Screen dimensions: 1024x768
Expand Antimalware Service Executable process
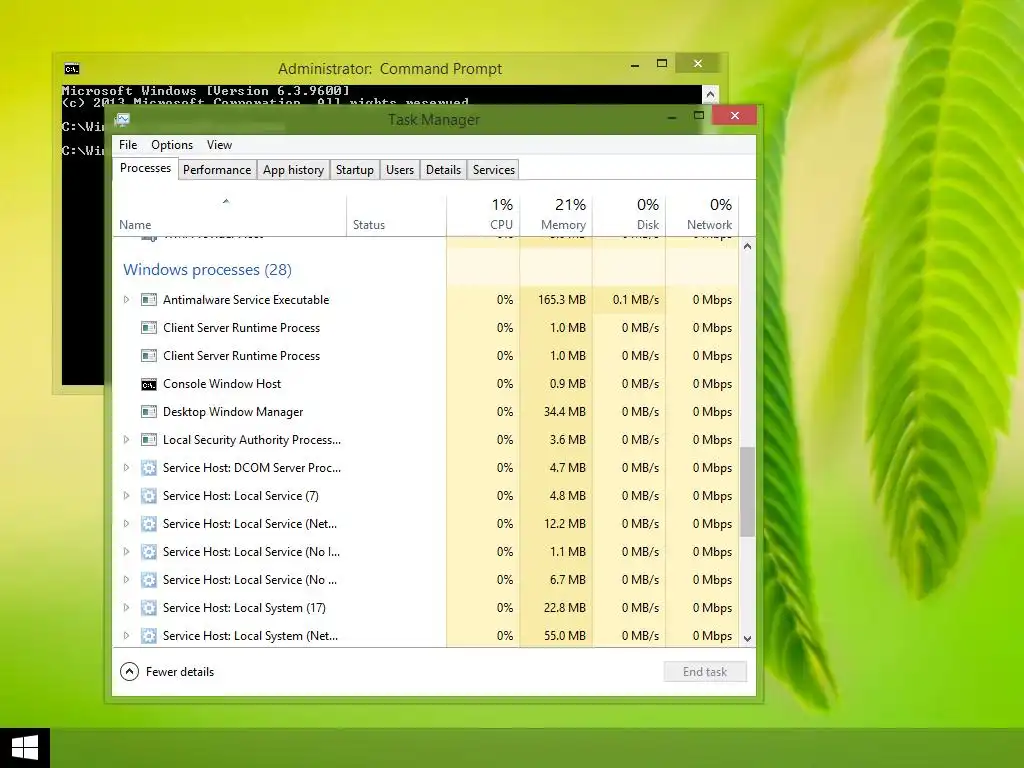coord(127,300)
